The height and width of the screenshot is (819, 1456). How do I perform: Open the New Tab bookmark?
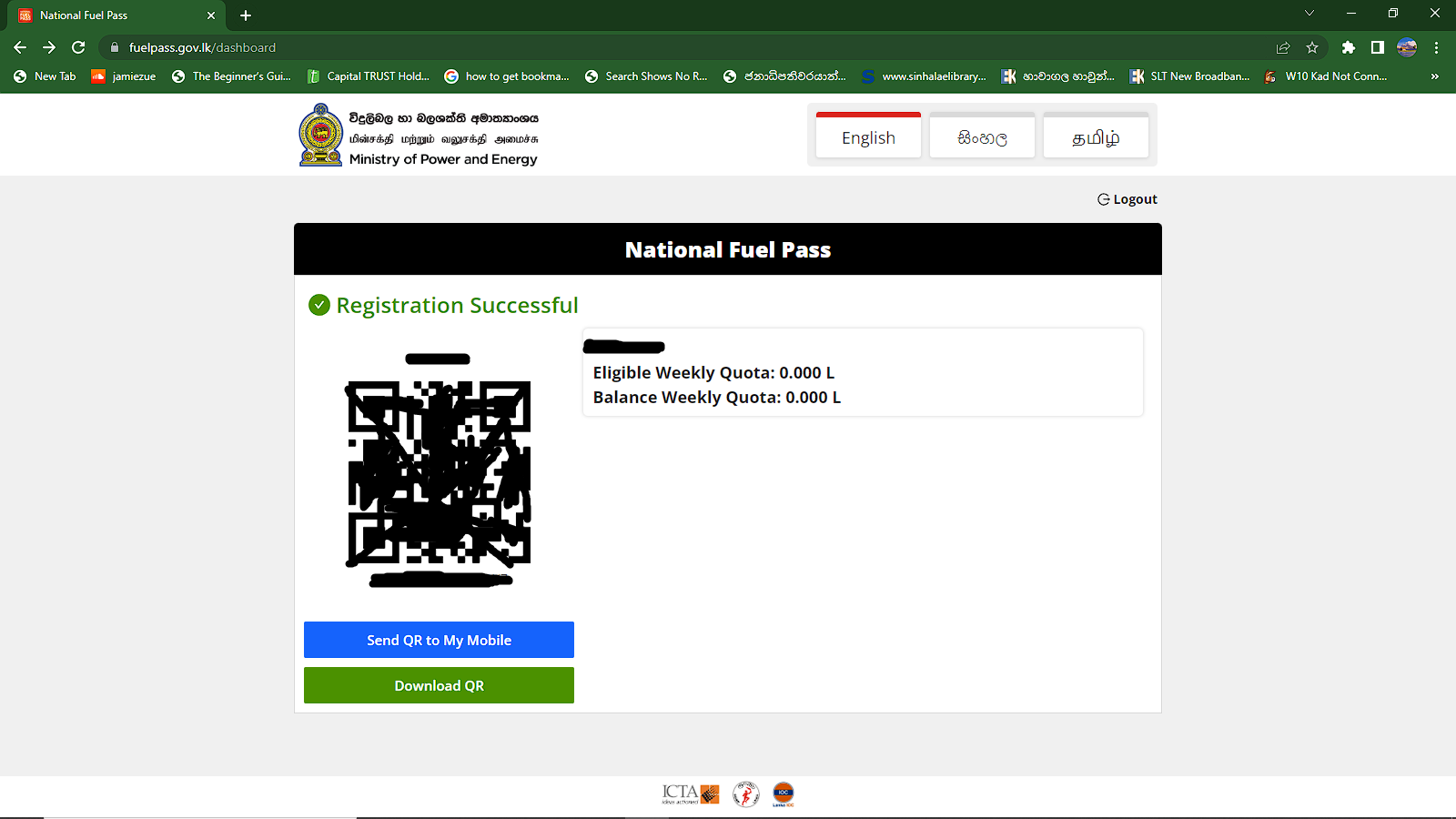[45, 76]
